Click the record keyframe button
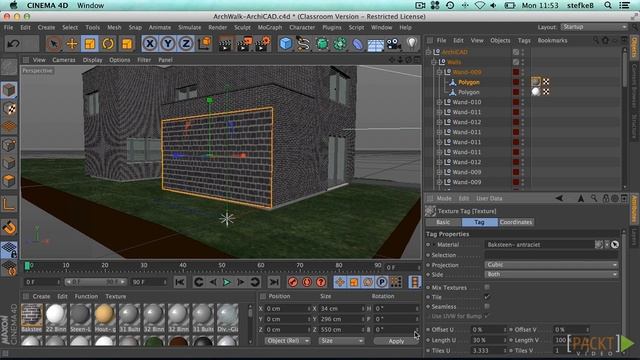This screenshot has width=640, height=360. (293, 282)
